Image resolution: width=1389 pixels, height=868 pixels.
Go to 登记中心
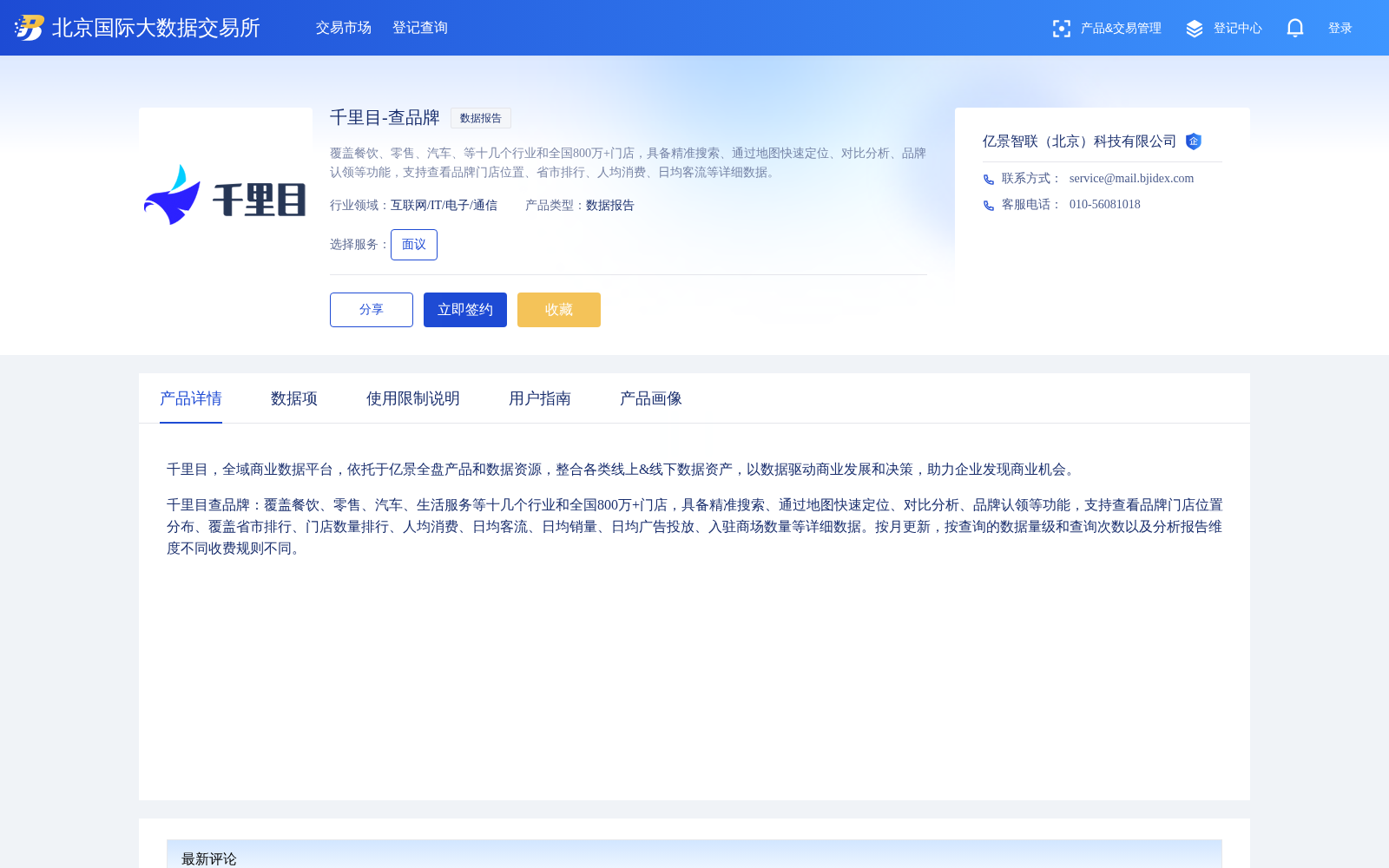pos(1237,29)
